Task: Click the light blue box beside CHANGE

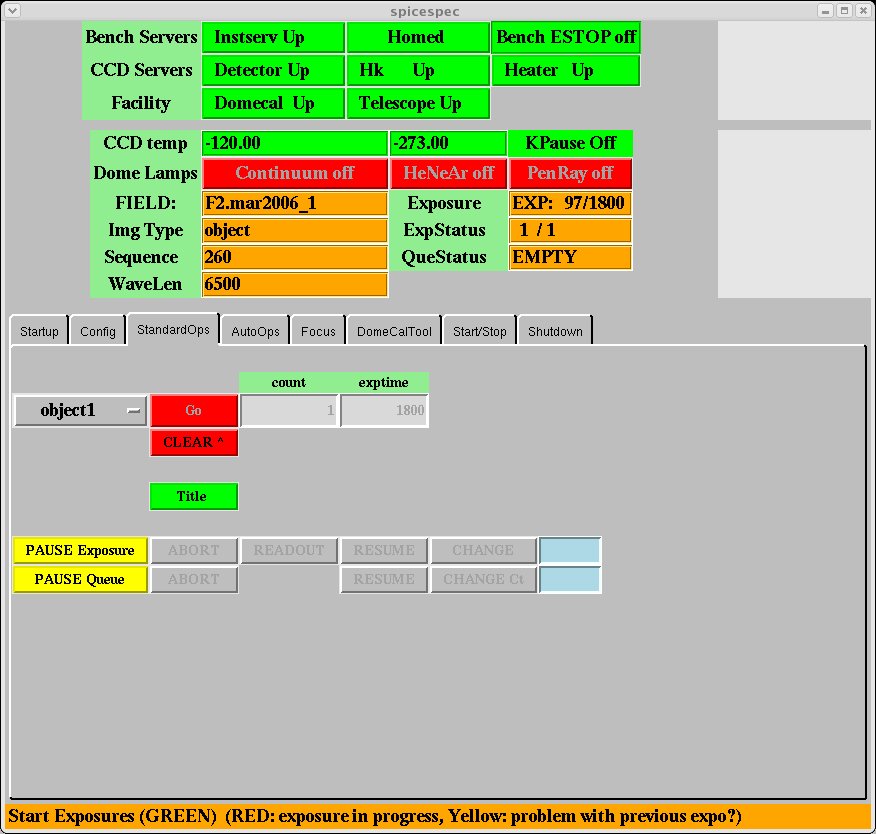Action: (570, 550)
